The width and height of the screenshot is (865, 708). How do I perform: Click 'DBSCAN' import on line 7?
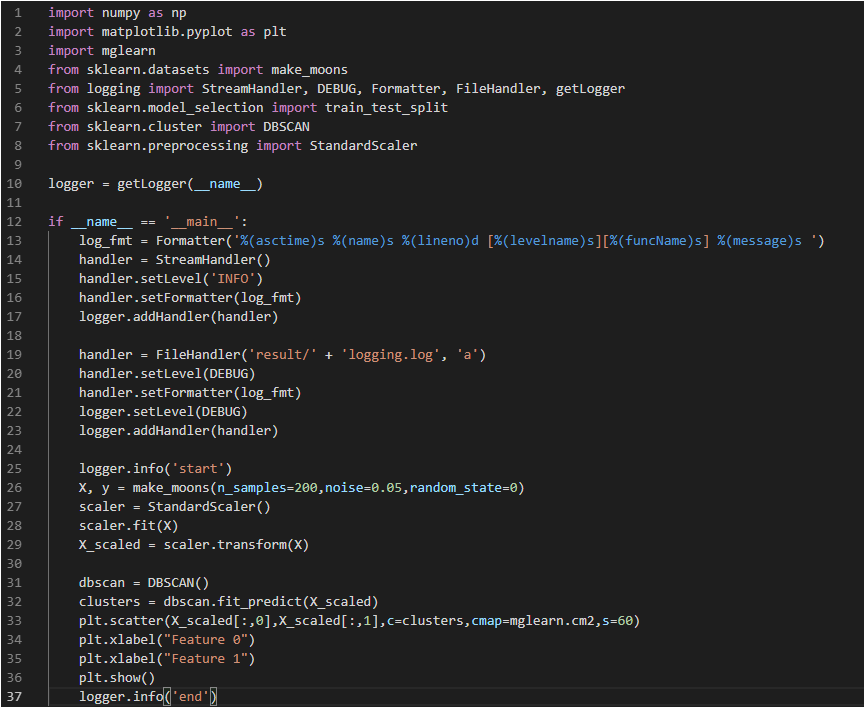pyautogui.click(x=286, y=127)
